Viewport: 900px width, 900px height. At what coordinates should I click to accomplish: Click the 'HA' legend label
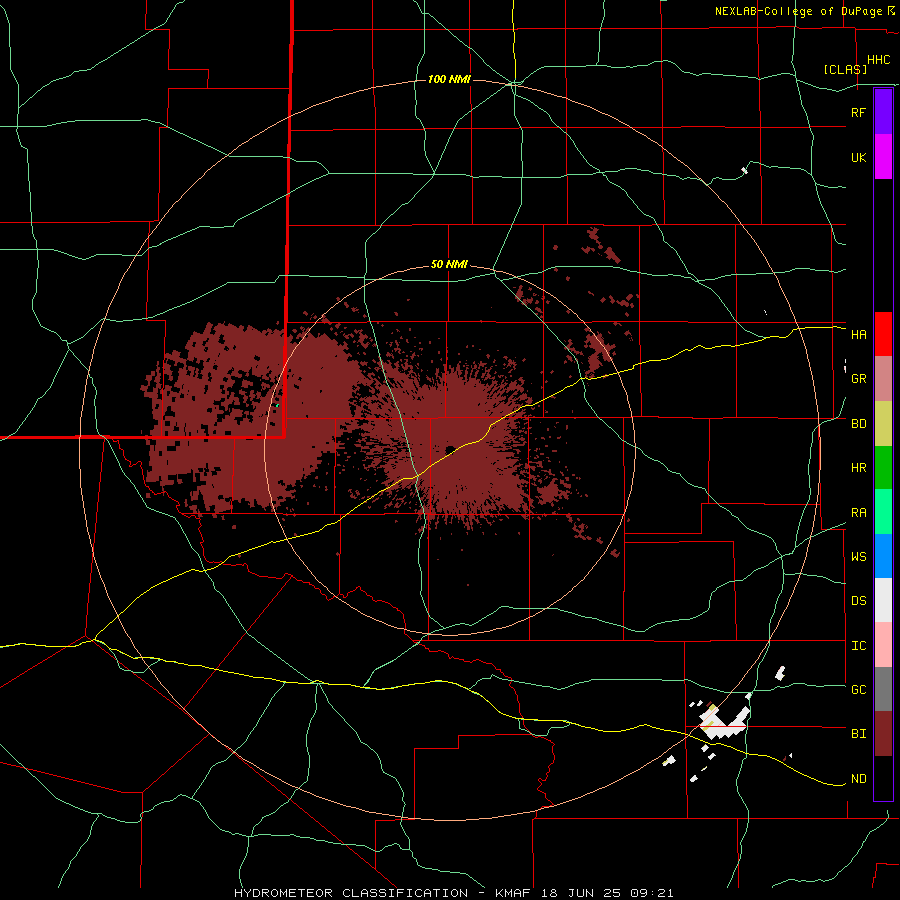[x=858, y=334]
